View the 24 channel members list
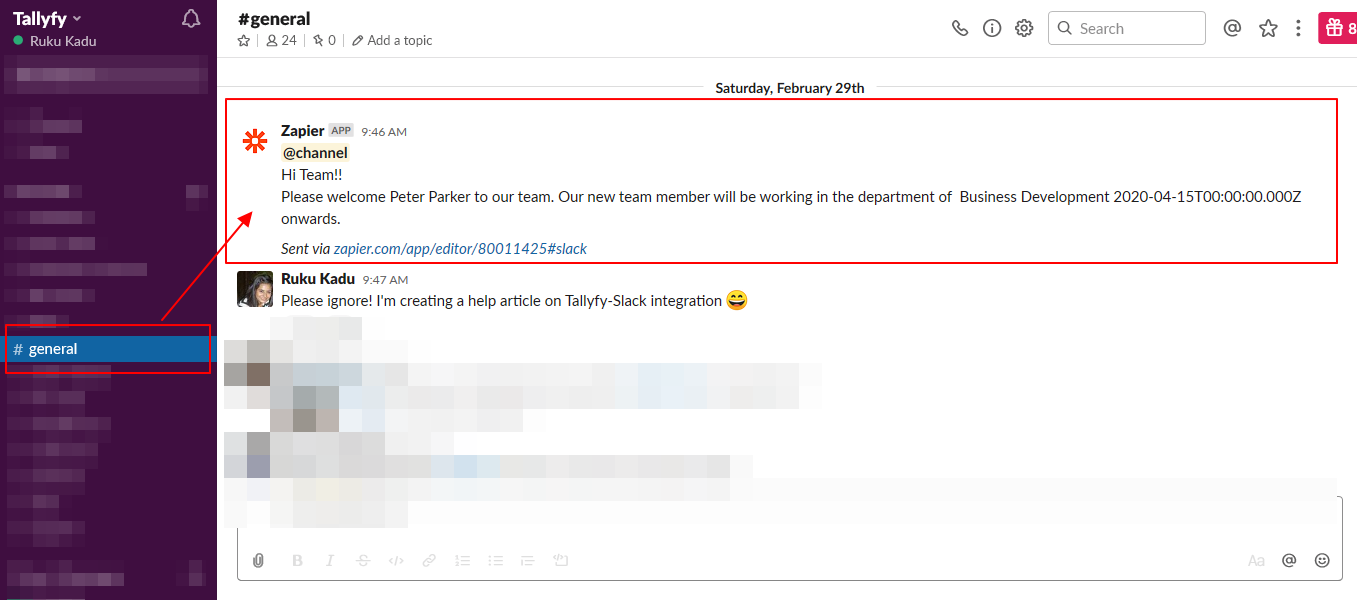This screenshot has width=1357, height=600. click(x=280, y=40)
